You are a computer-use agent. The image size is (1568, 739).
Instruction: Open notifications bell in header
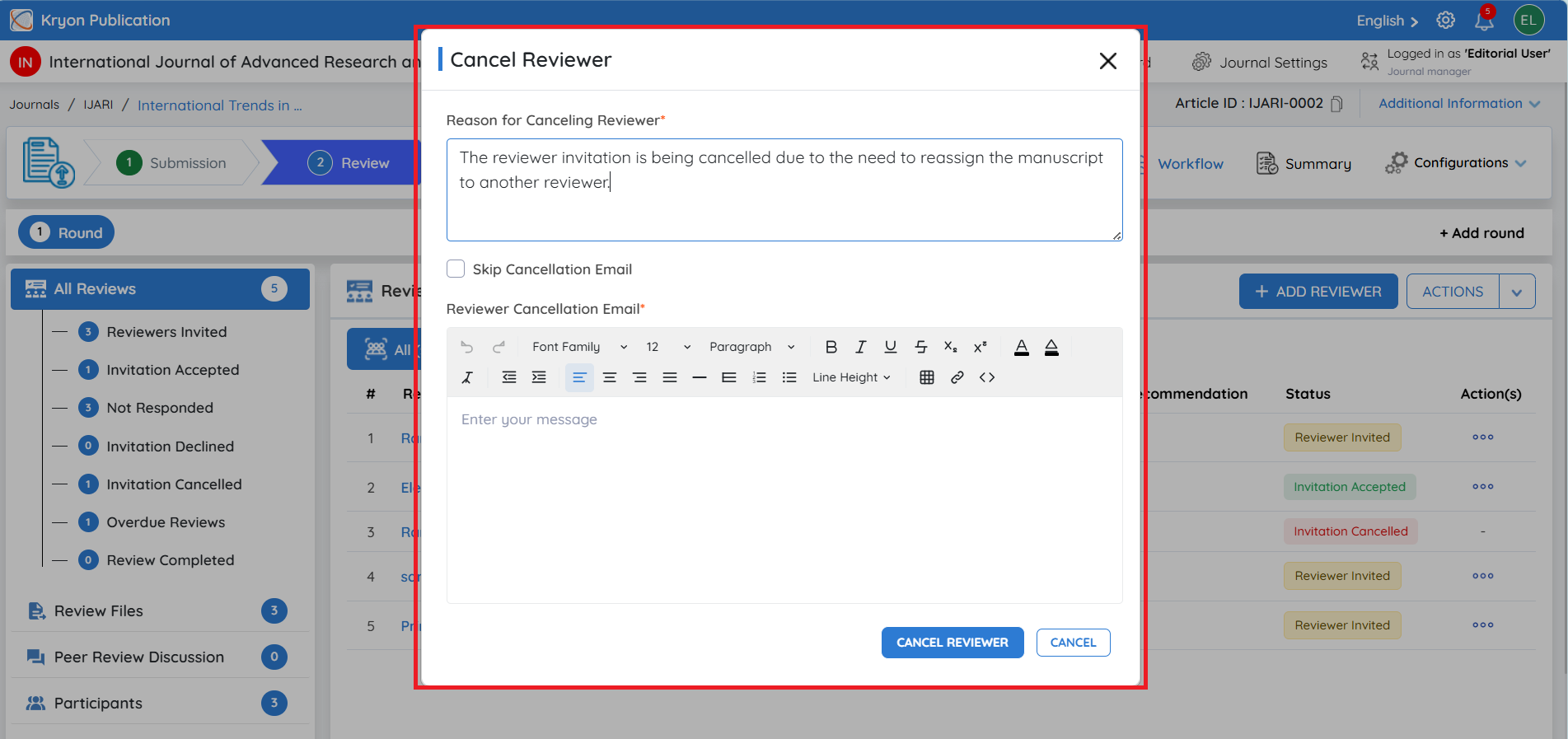1485,20
